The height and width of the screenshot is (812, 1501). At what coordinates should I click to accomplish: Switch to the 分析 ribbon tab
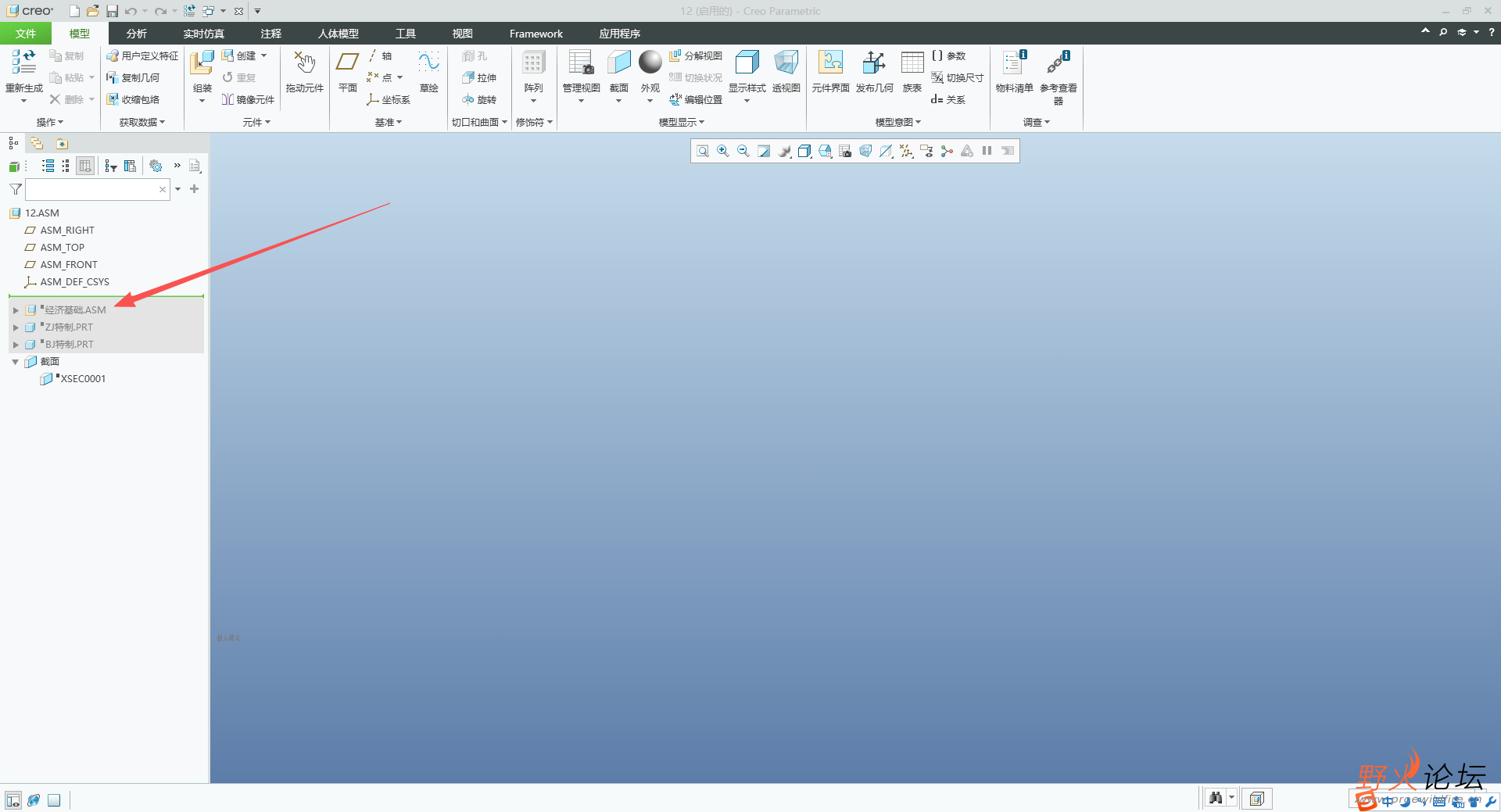click(x=137, y=34)
